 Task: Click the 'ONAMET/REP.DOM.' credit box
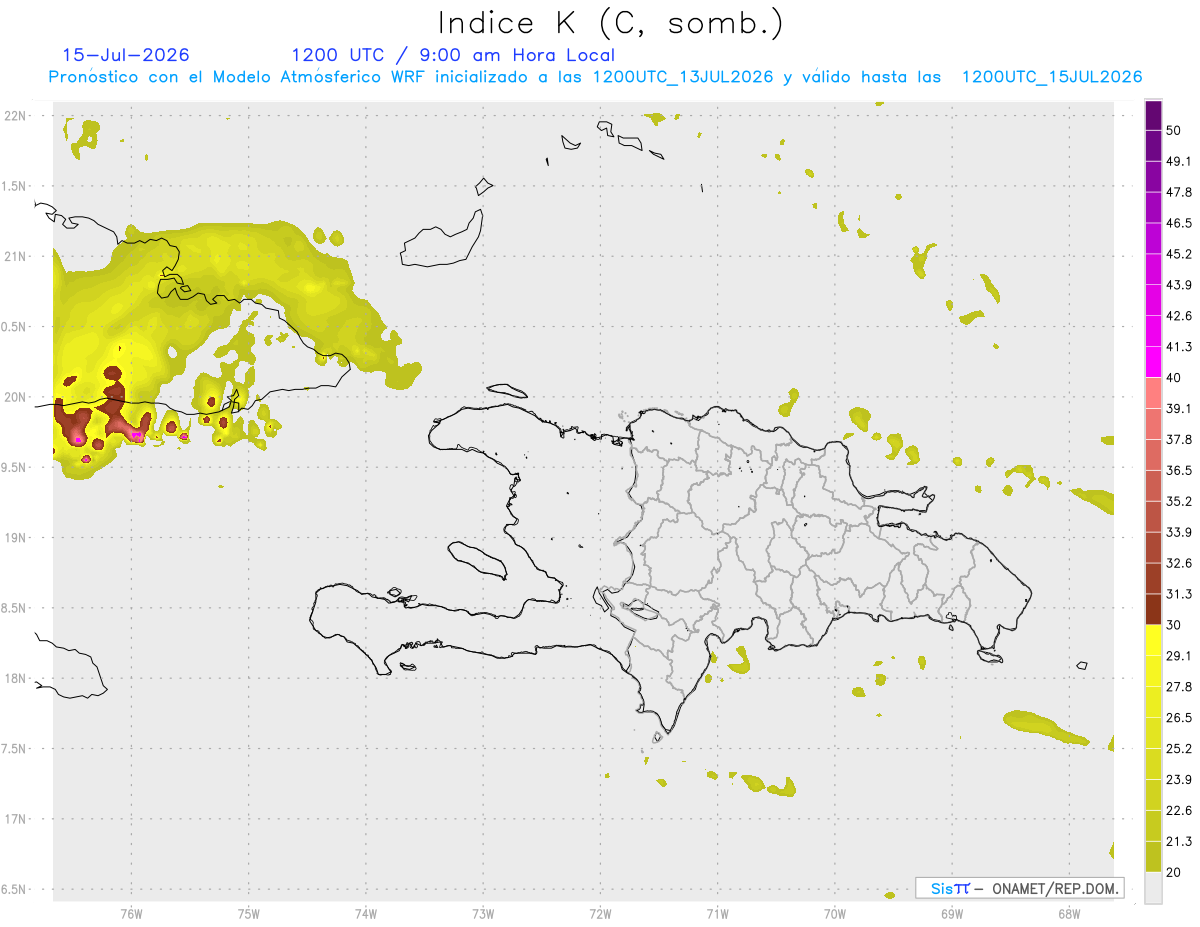(1020, 888)
